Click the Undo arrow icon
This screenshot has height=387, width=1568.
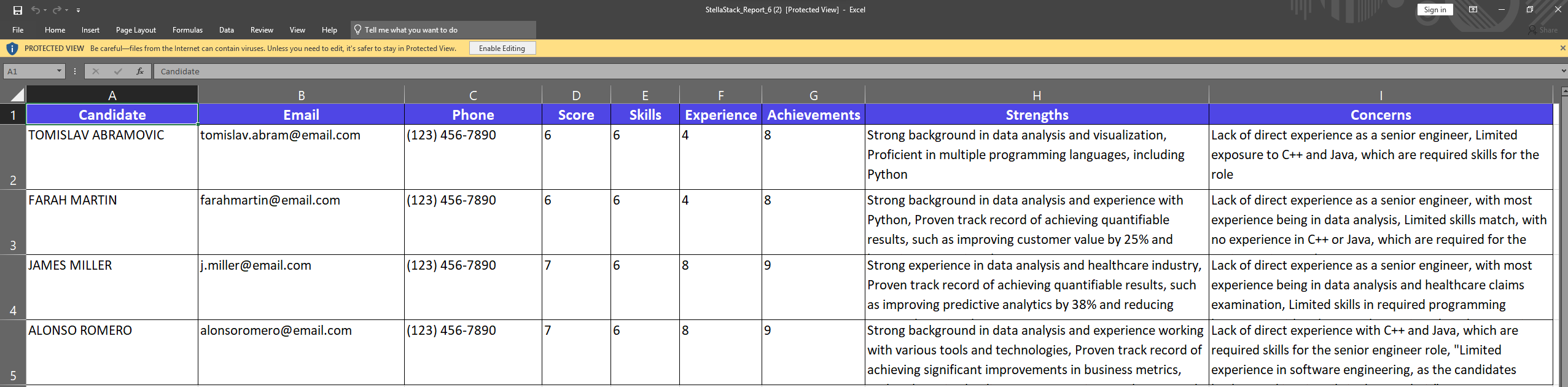point(35,10)
